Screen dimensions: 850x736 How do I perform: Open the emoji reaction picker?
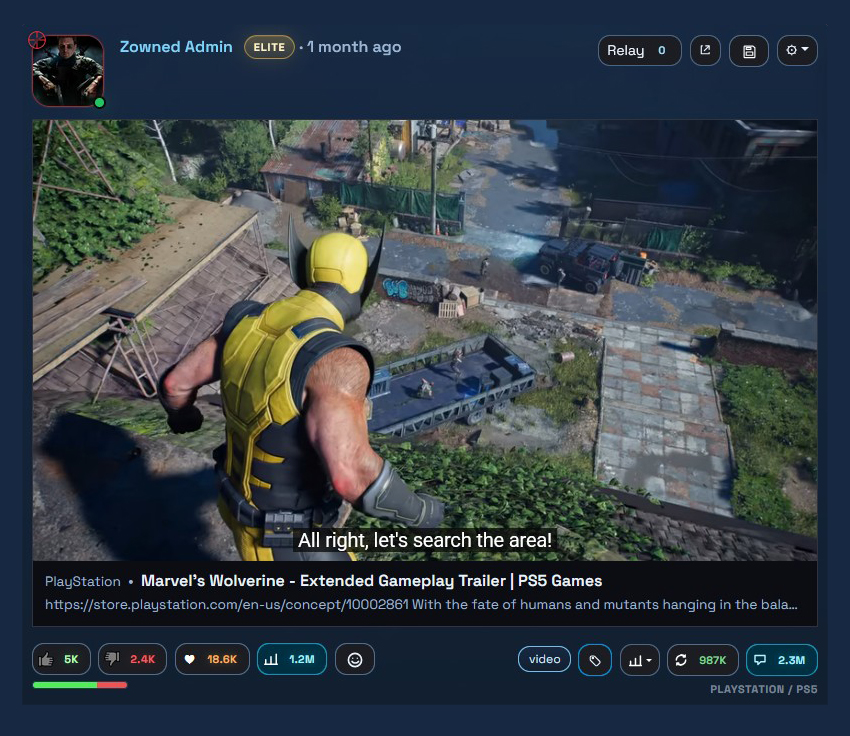tap(355, 659)
